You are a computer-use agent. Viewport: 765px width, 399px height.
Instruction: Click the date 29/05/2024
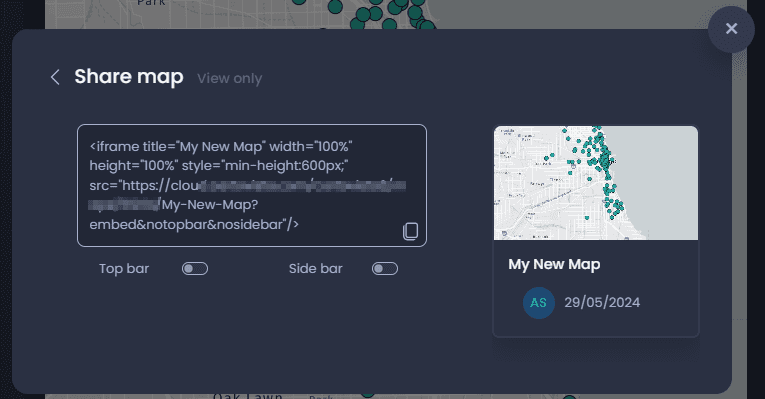point(602,302)
